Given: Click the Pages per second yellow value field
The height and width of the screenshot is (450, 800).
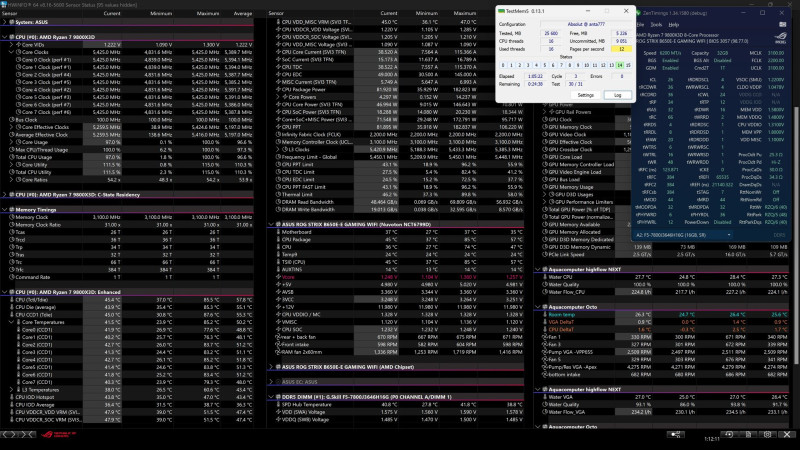Looking at the screenshot, I should click(x=621, y=49).
